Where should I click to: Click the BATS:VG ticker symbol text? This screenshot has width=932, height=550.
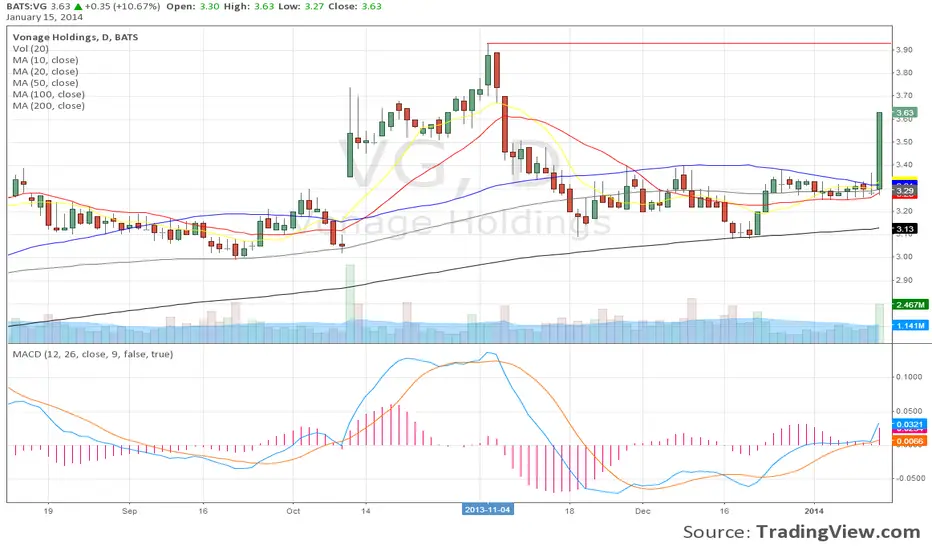point(27,7)
